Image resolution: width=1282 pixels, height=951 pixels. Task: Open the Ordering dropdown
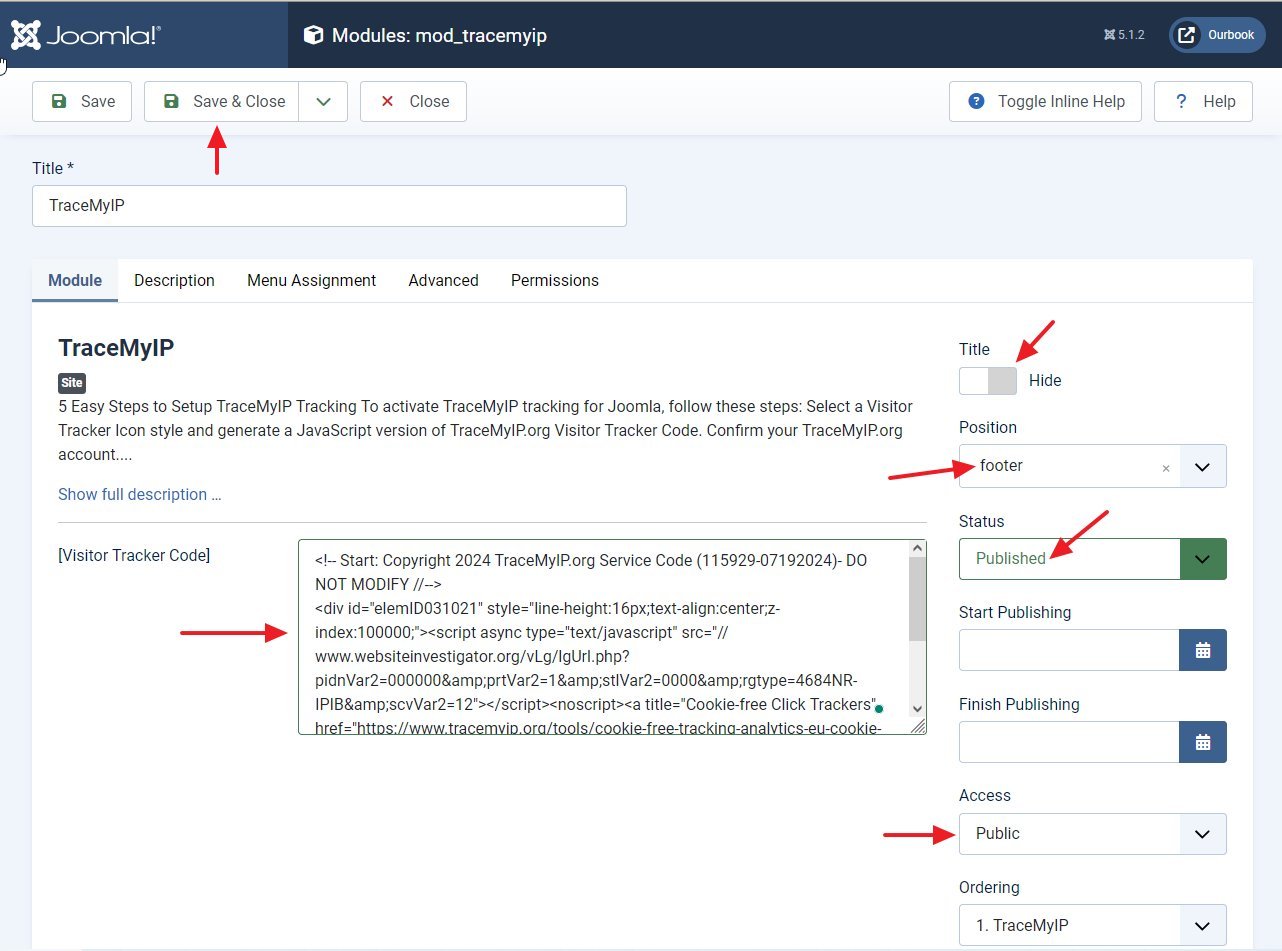point(1093,925)
